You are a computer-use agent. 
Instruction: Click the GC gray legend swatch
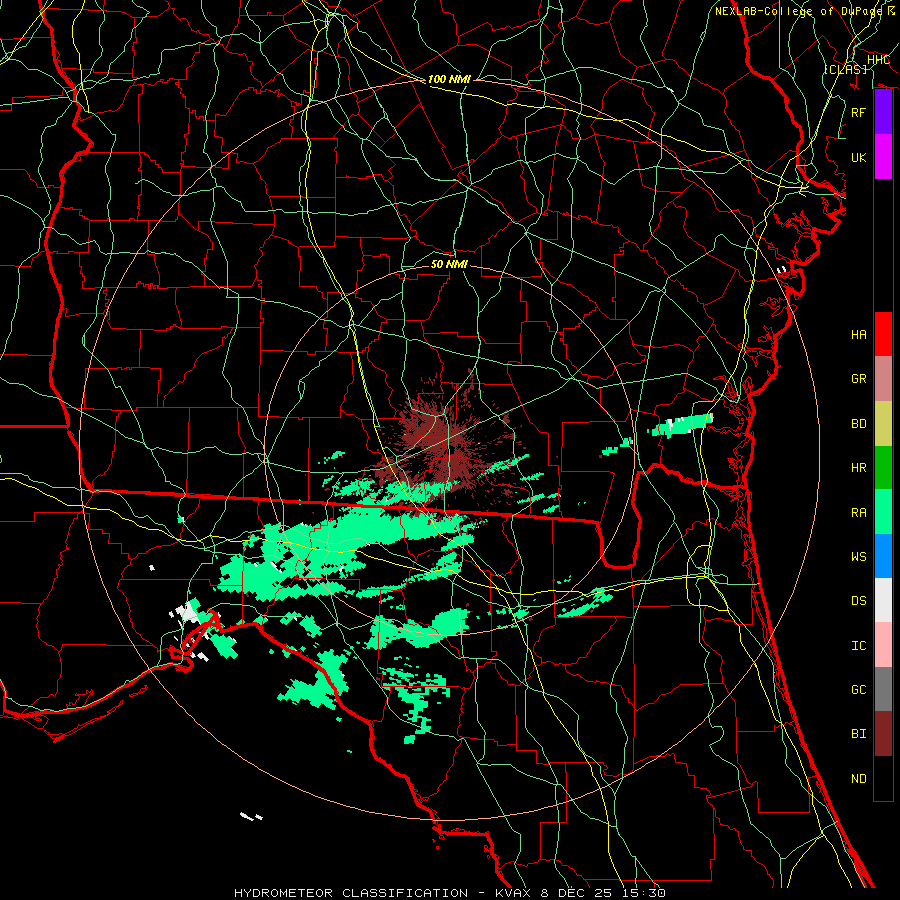[883, 689]
